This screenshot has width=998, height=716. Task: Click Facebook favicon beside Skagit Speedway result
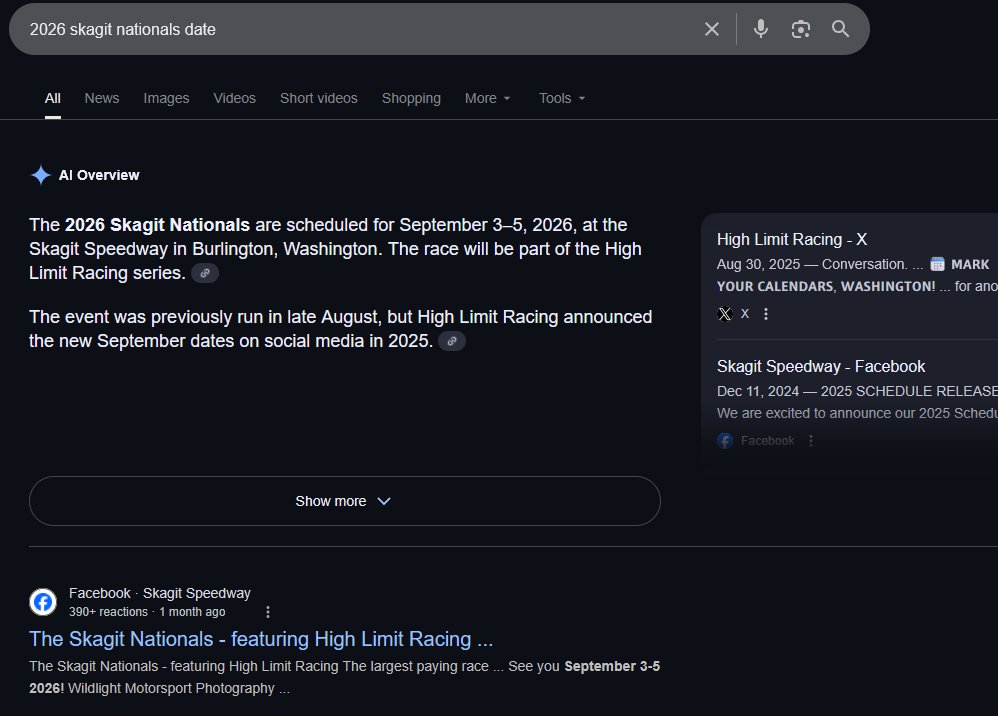(x=43, y=602)
